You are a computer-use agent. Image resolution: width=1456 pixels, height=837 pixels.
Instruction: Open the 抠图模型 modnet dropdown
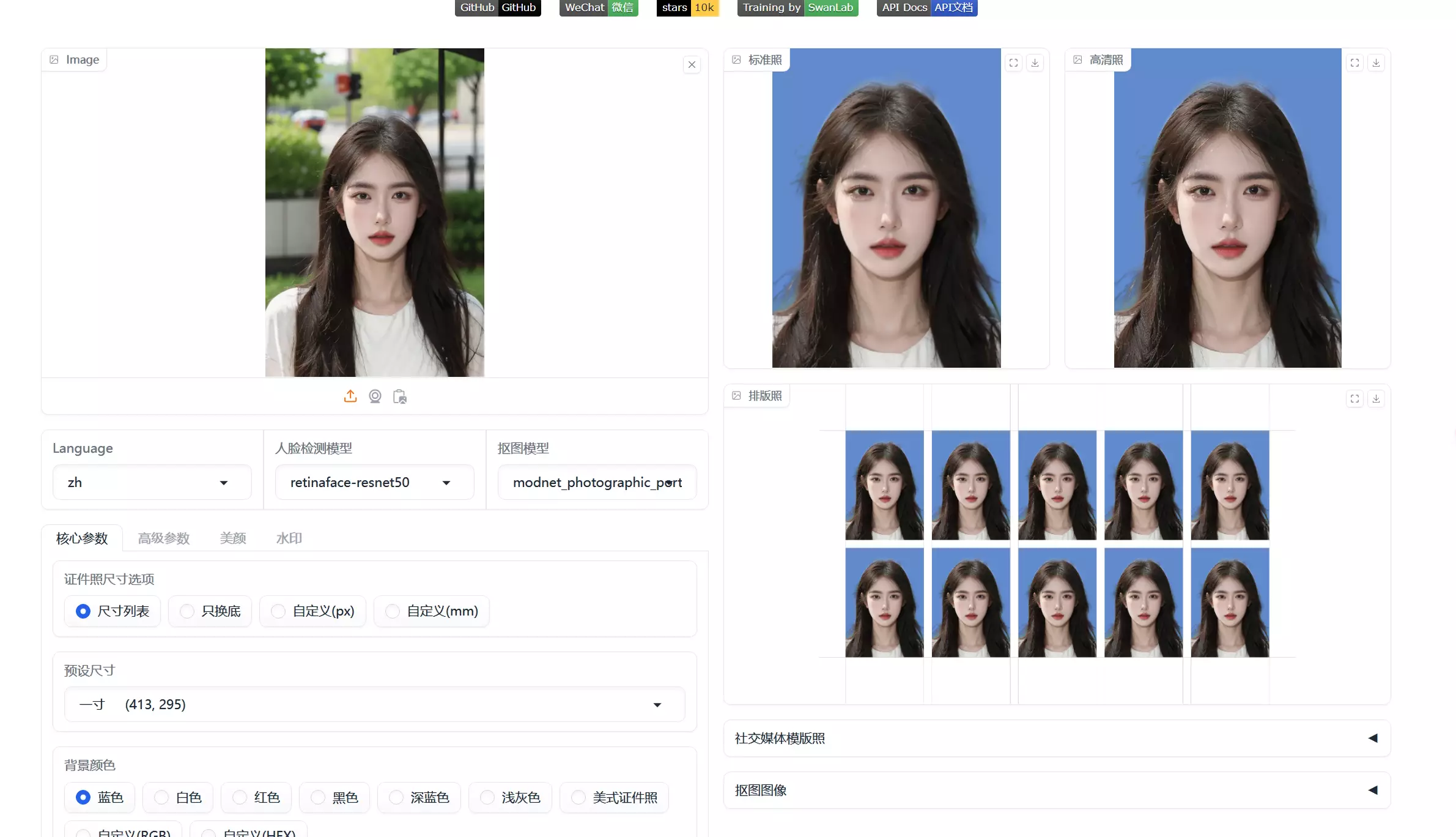597,482
